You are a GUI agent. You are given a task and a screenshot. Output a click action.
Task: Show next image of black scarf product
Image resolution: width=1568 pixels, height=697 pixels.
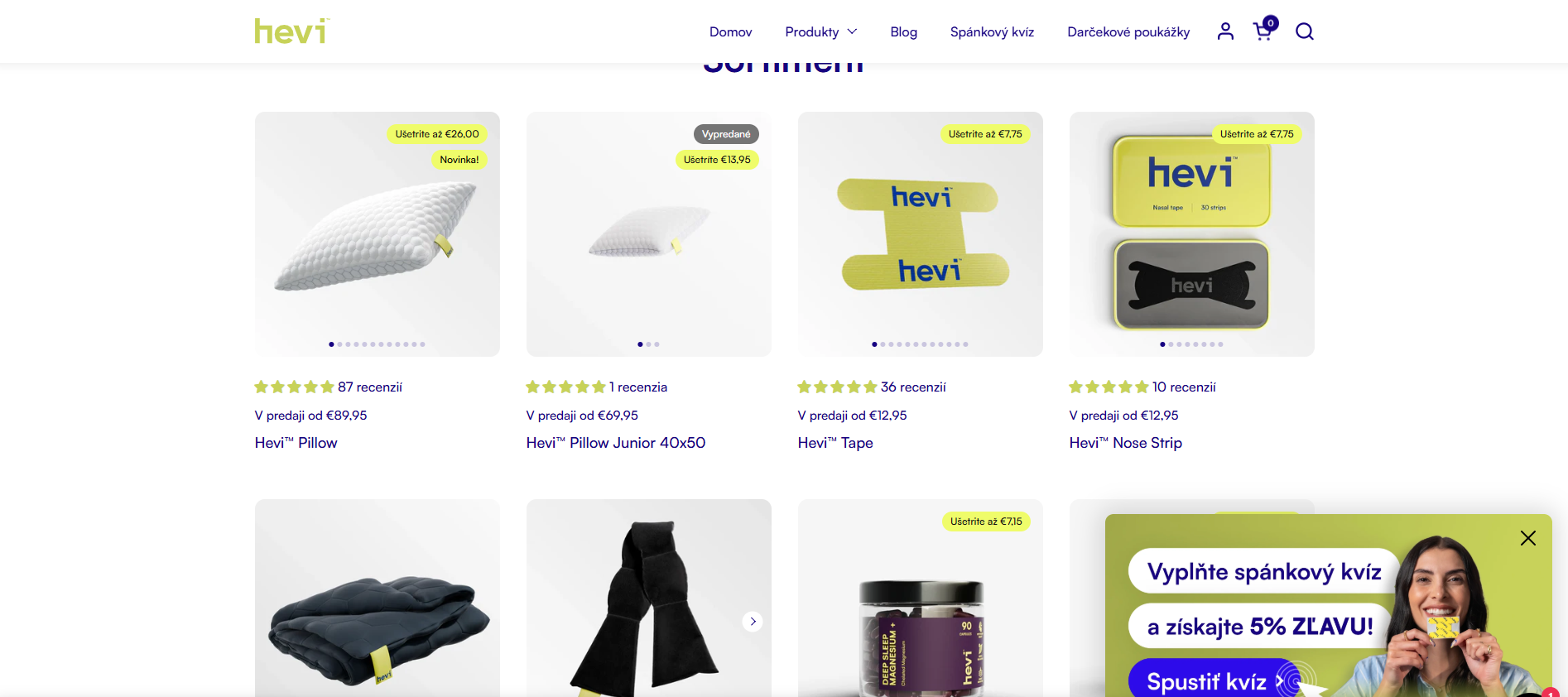coord(753,621)
